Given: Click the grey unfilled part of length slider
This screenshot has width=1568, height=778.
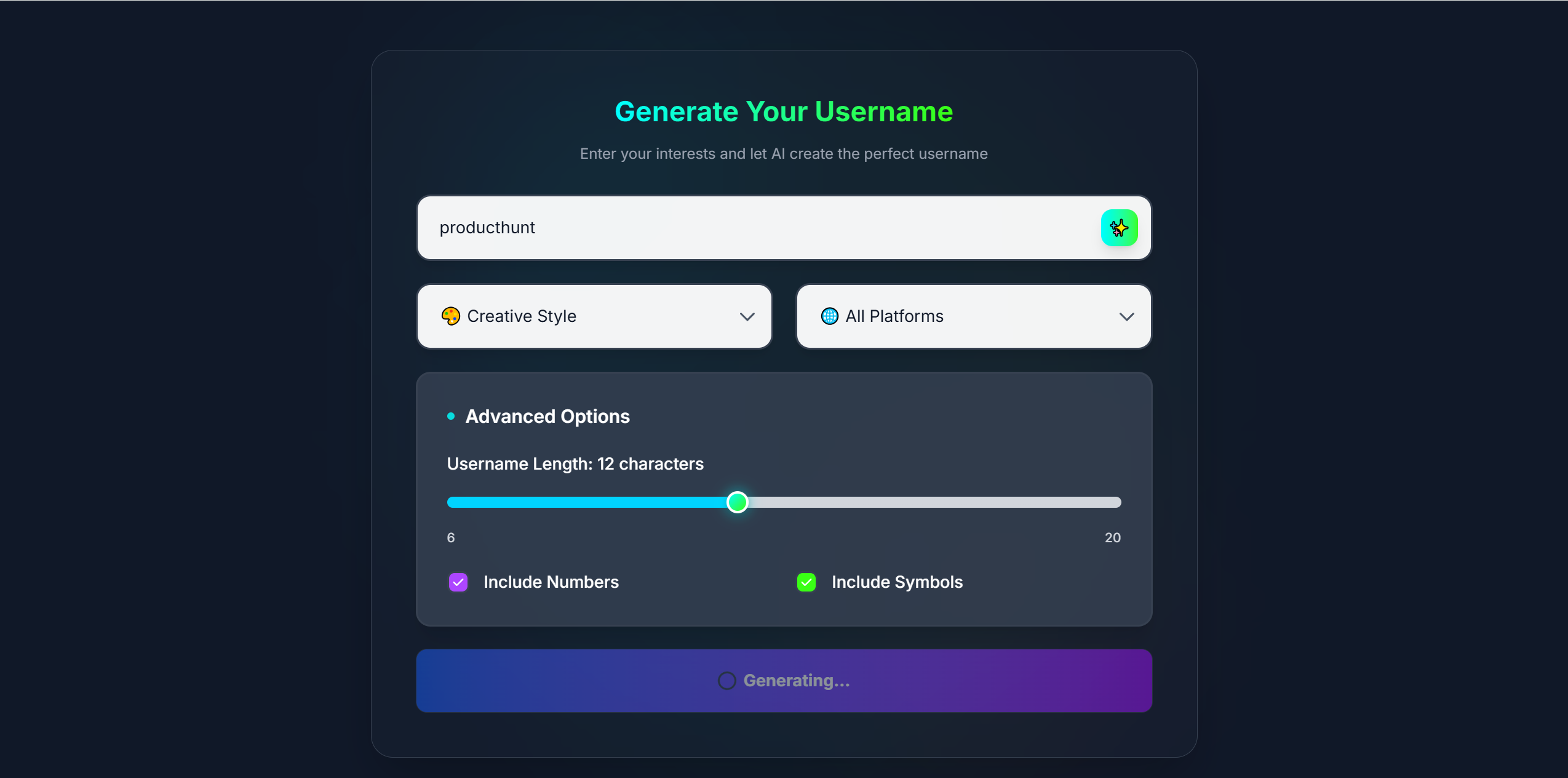Looking at the screenshot, I should pos(934,502).
